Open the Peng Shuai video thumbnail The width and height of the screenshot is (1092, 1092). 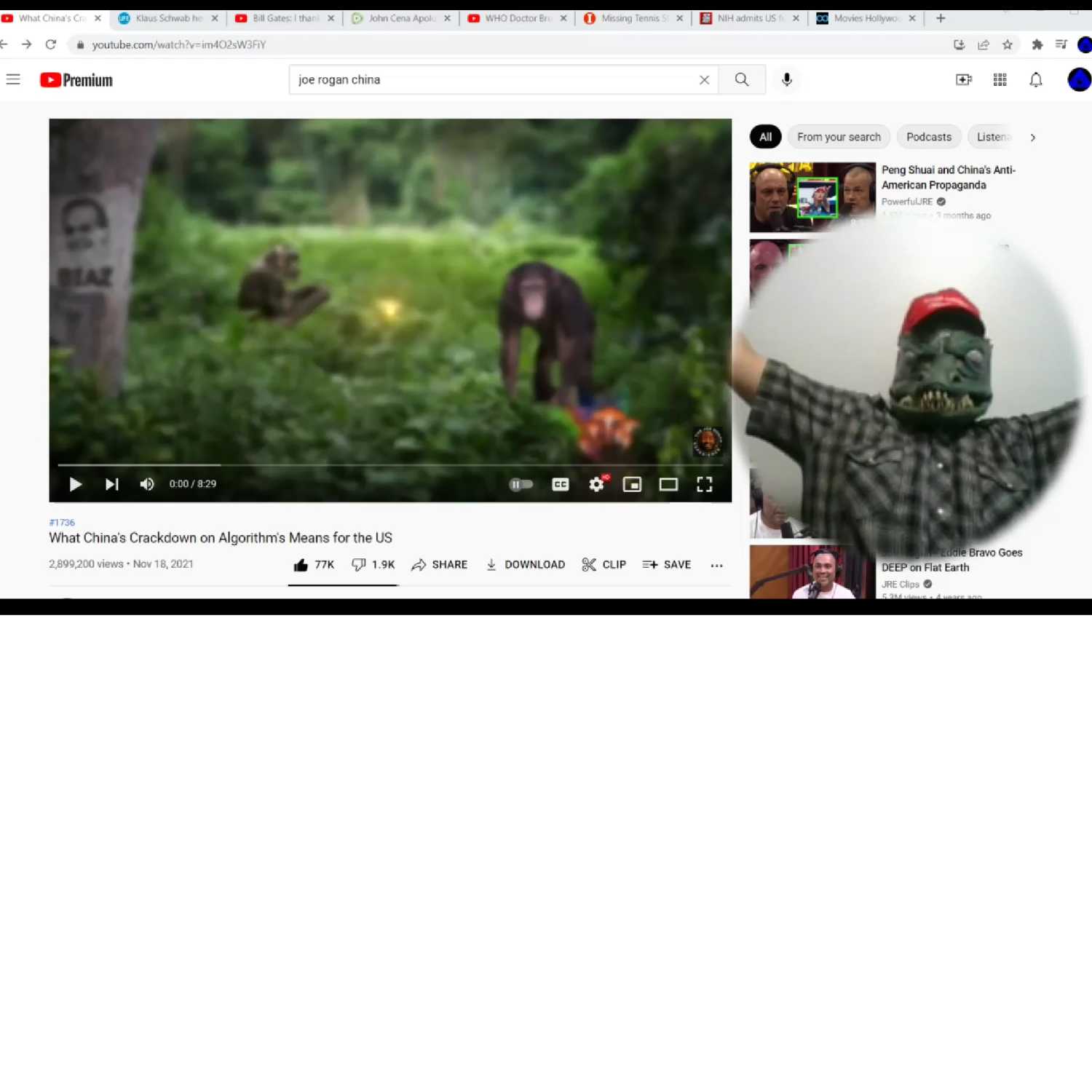point(812,197)
